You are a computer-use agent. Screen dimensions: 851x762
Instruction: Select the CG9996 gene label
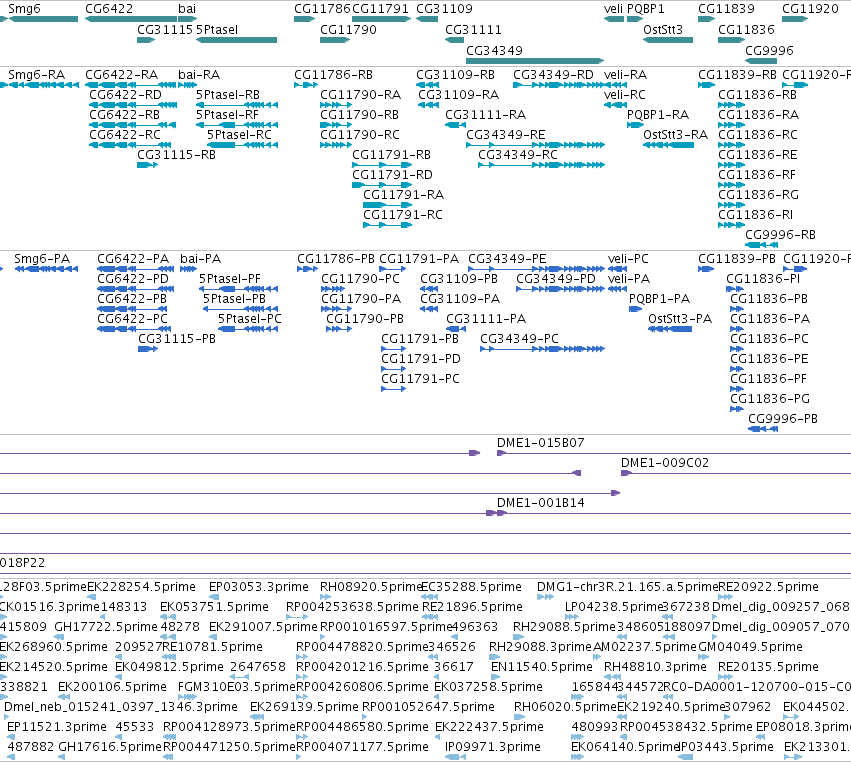(x=769, y=50)
